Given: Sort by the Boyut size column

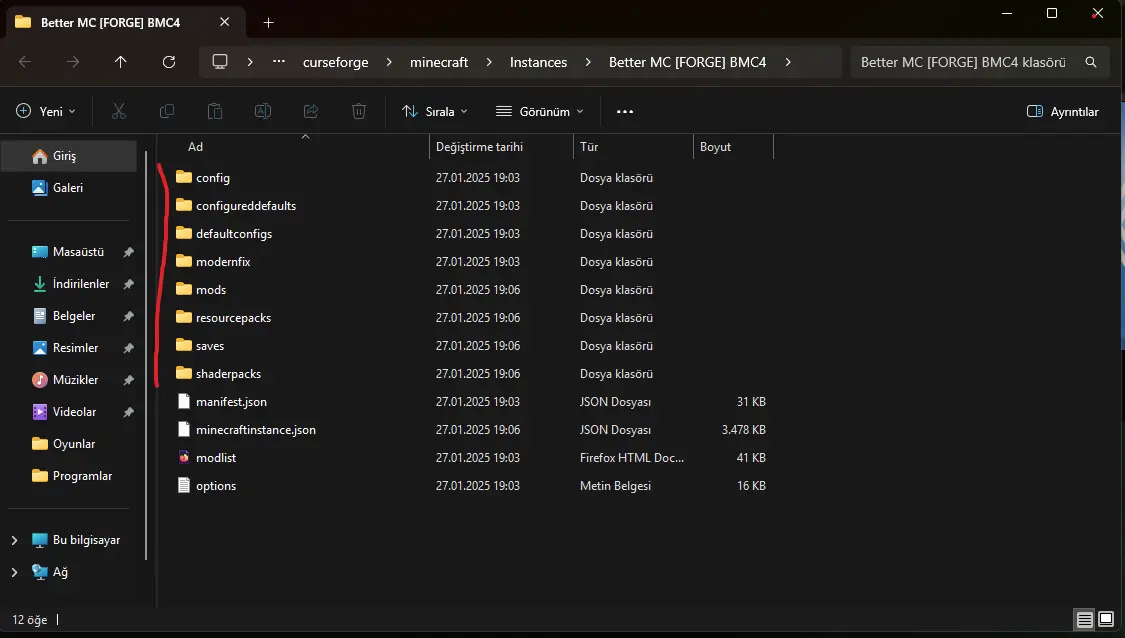Looking at the screenshot, I should [x=715, y=146].
